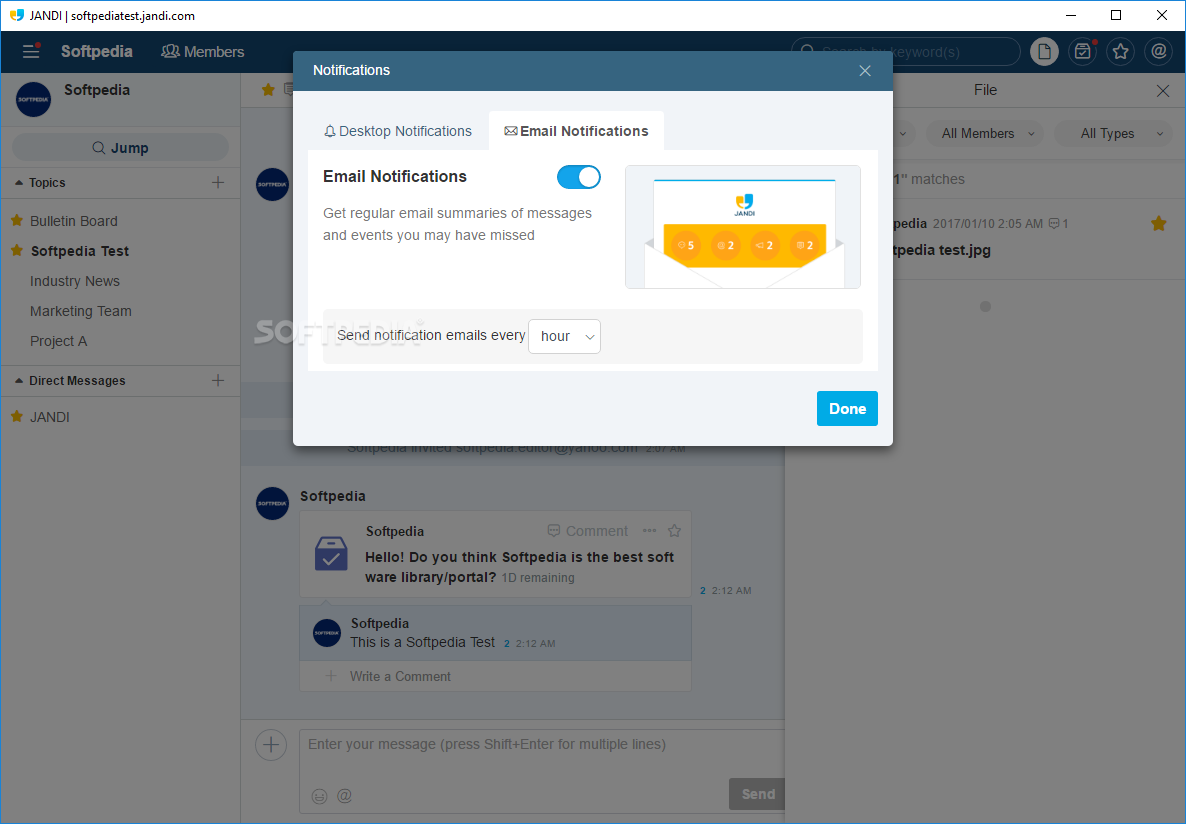The height and width of the screenshot is (824, 1186).
Task: Click the topic star icon in chat header
Action: [268, 90]
